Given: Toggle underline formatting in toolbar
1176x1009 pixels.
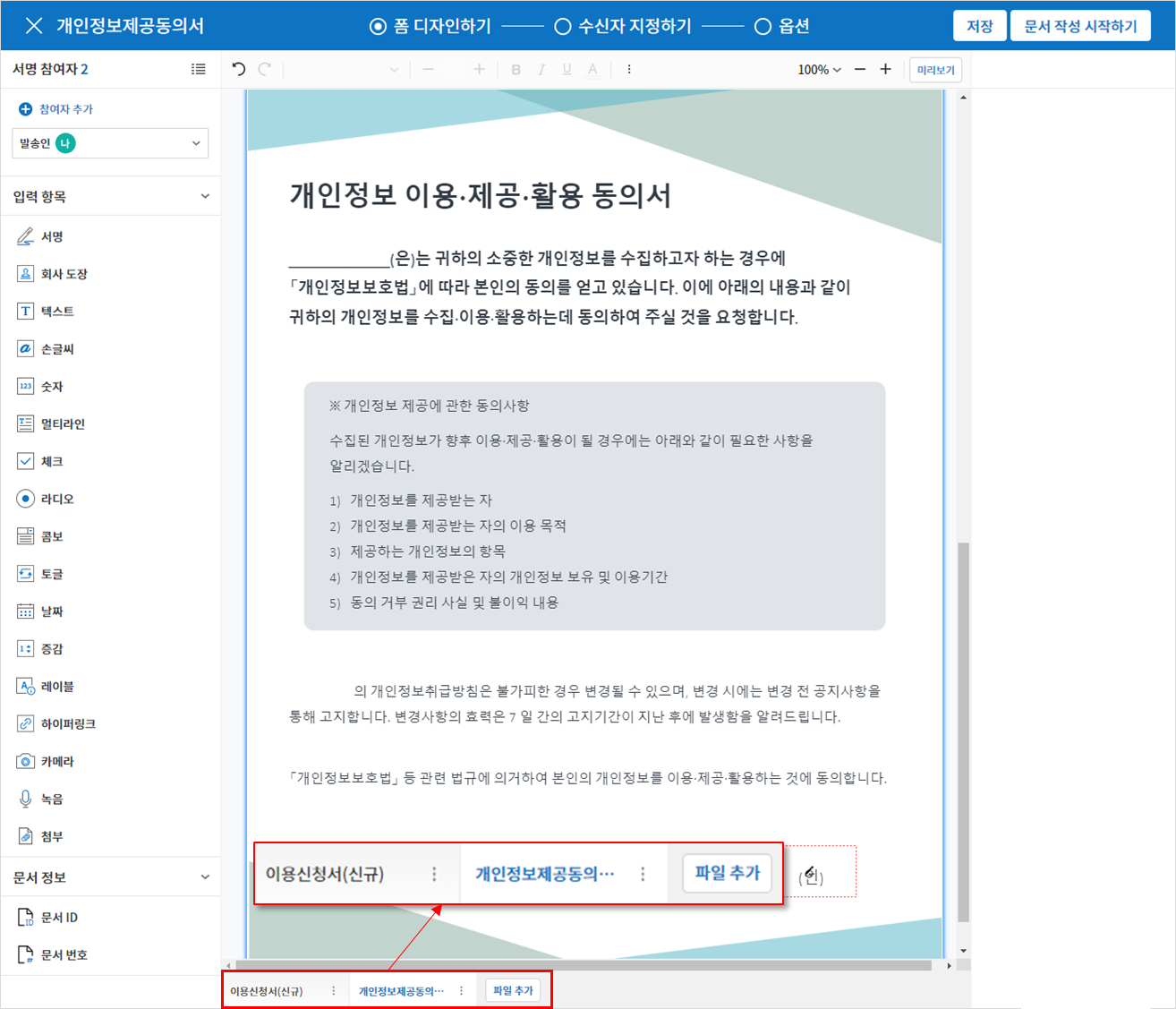Looking at the screenshot, I should pyautogui.click(x=567, y=70).
